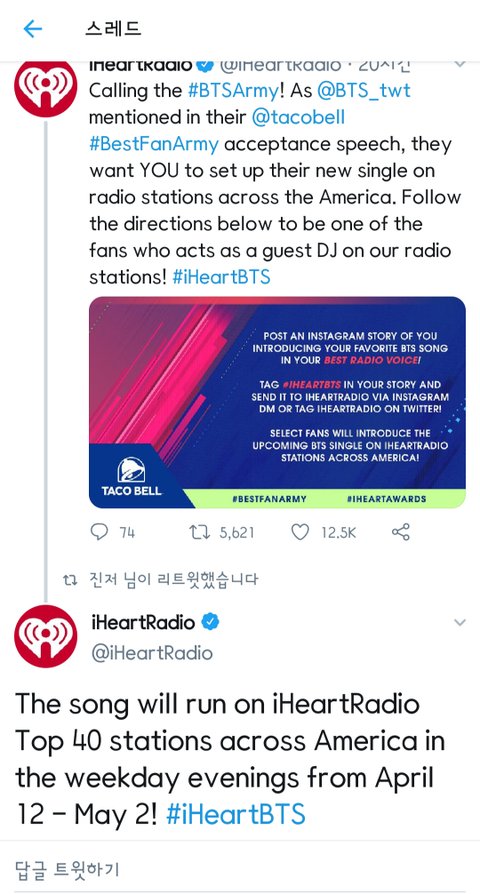Tap the share icon under the promo image
Image resolution: width=480 pixels, height=894 pixels.
(401, 532)
